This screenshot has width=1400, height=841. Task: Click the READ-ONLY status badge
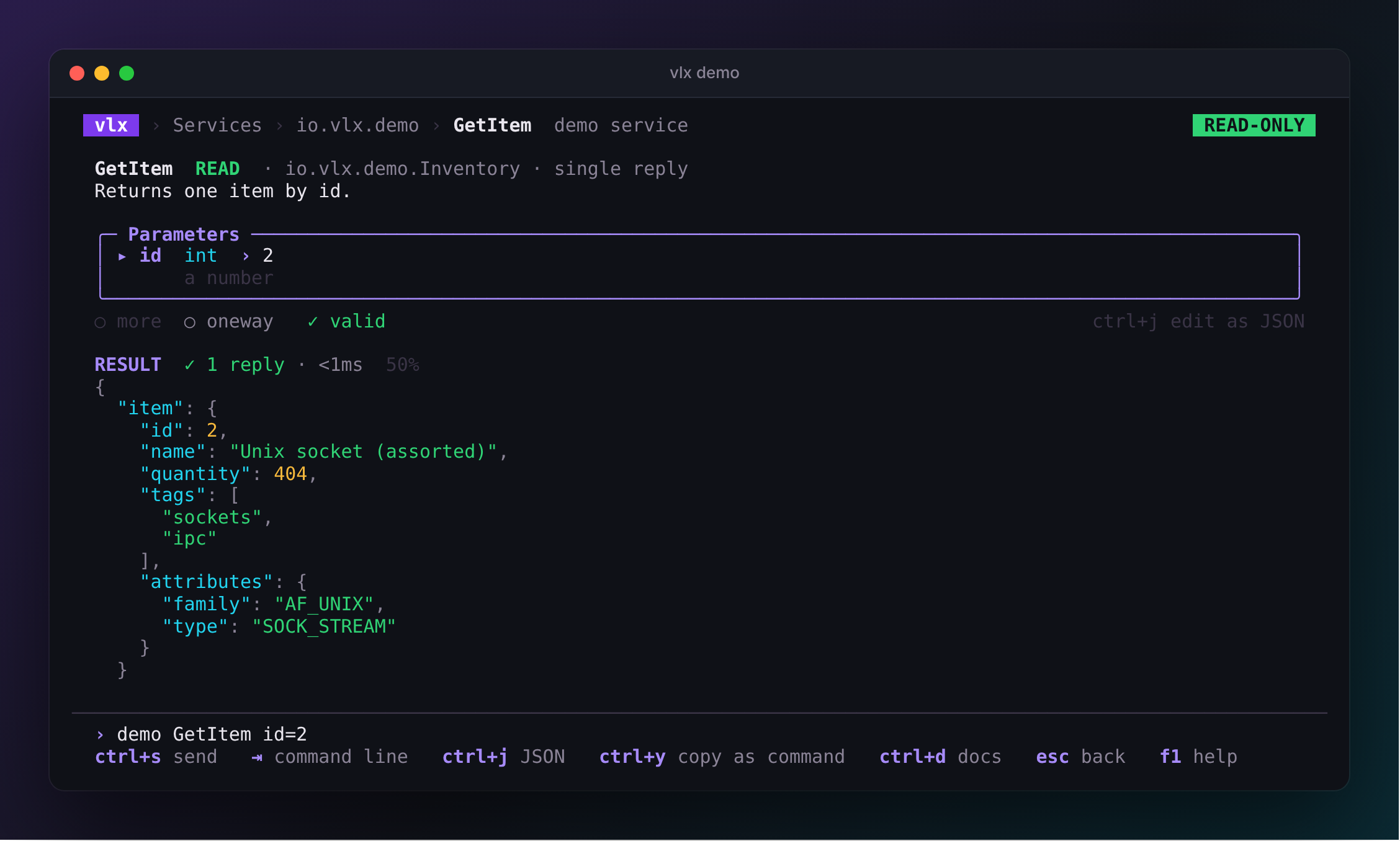point(1254,125)
